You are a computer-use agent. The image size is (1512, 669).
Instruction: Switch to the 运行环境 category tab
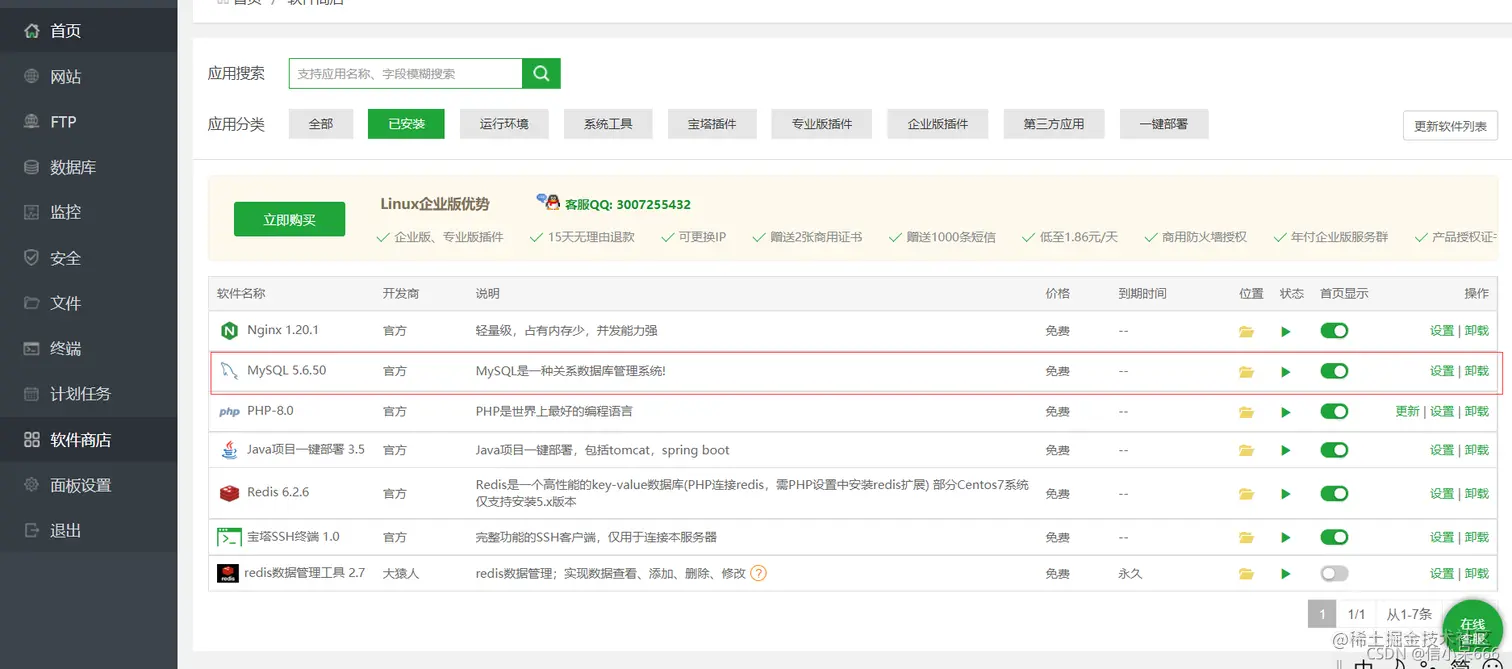[504, 124]
